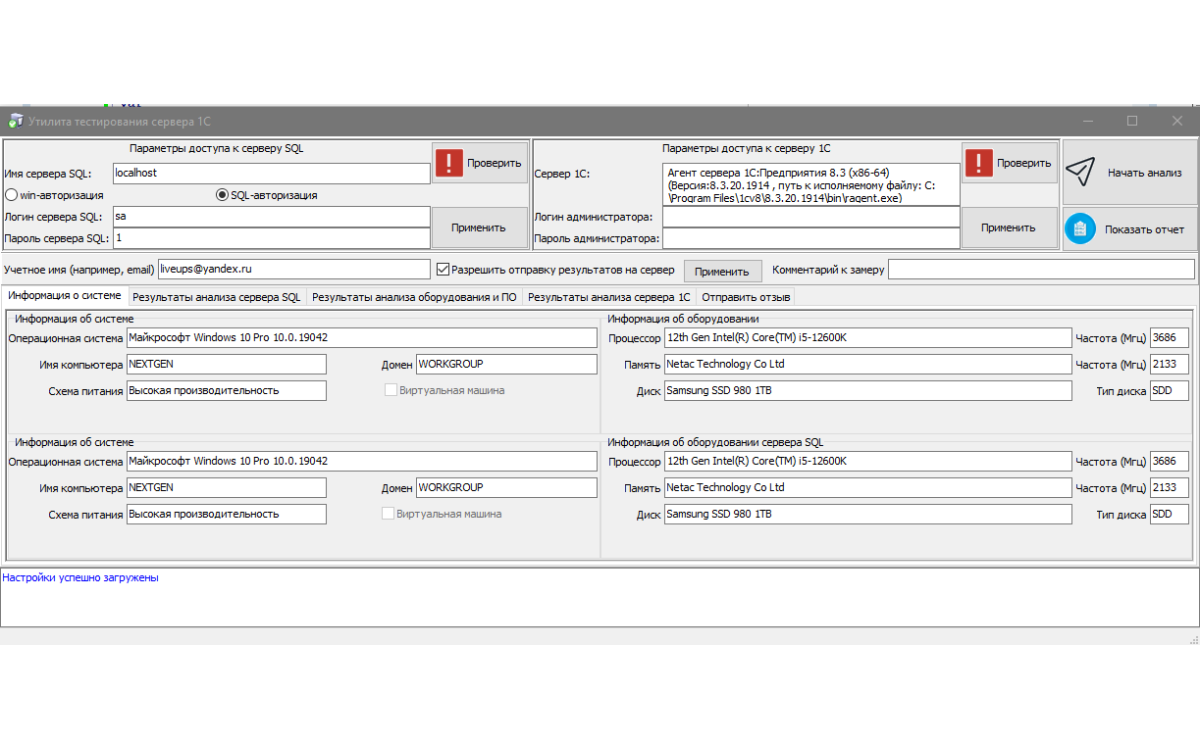Click the red exclamation icon in SQL section

coord(450,163)
